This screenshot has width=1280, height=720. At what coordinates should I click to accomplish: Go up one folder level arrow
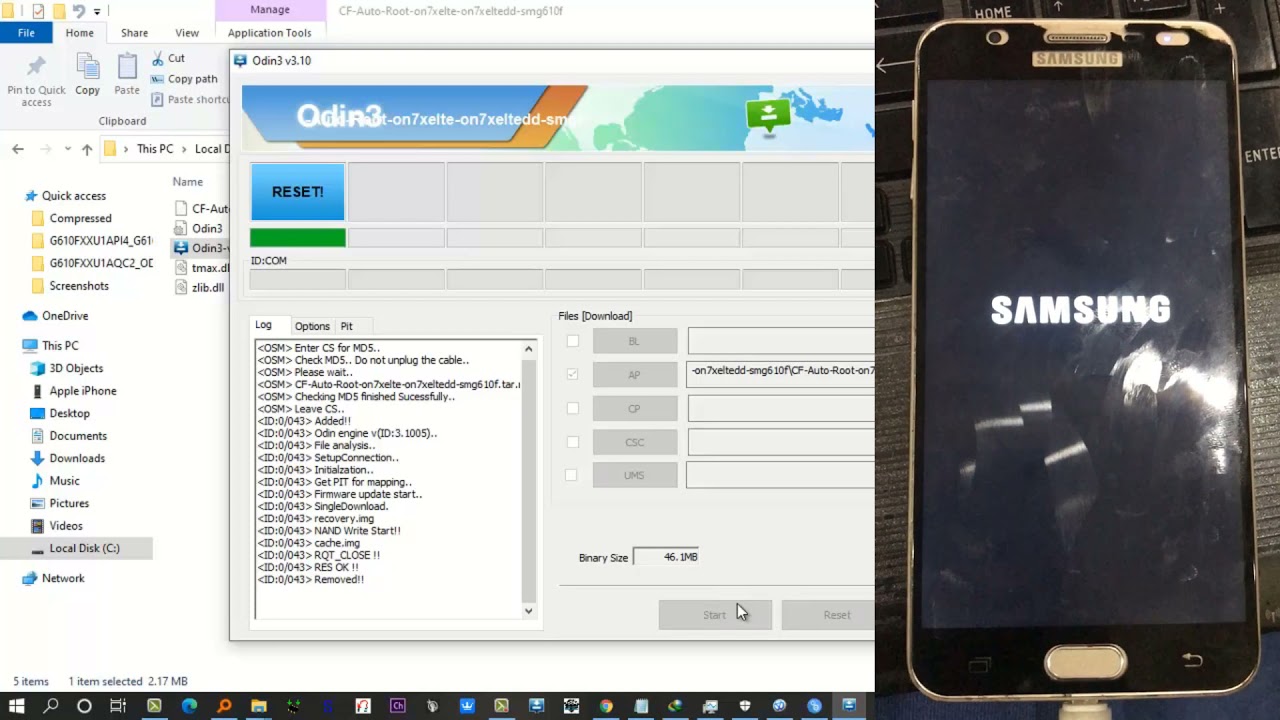(87, 149)
